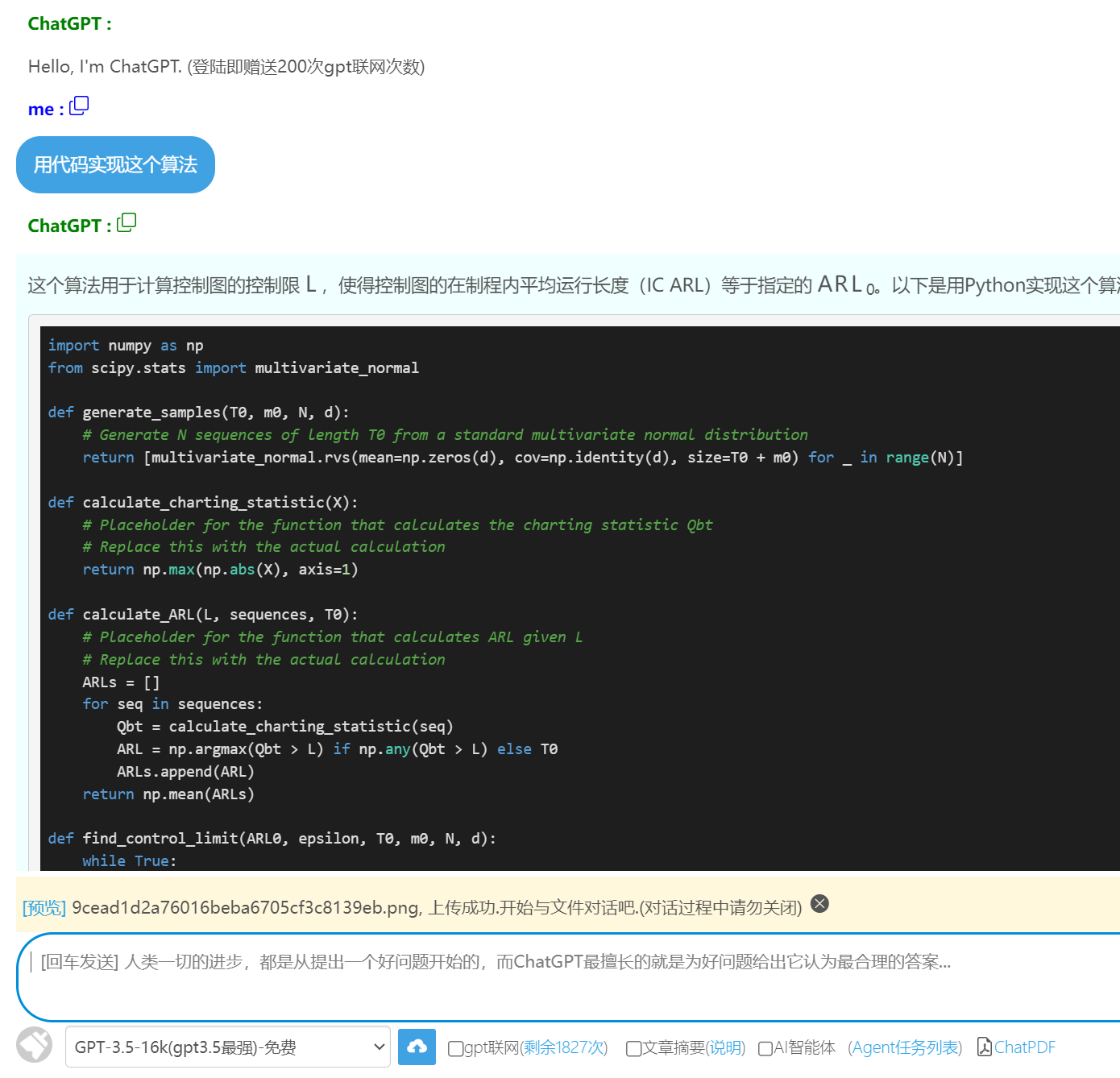This screenshot has width=1120, height=1078.
Task: Open the Agent任务列表 link
Action: point(906,1047)
